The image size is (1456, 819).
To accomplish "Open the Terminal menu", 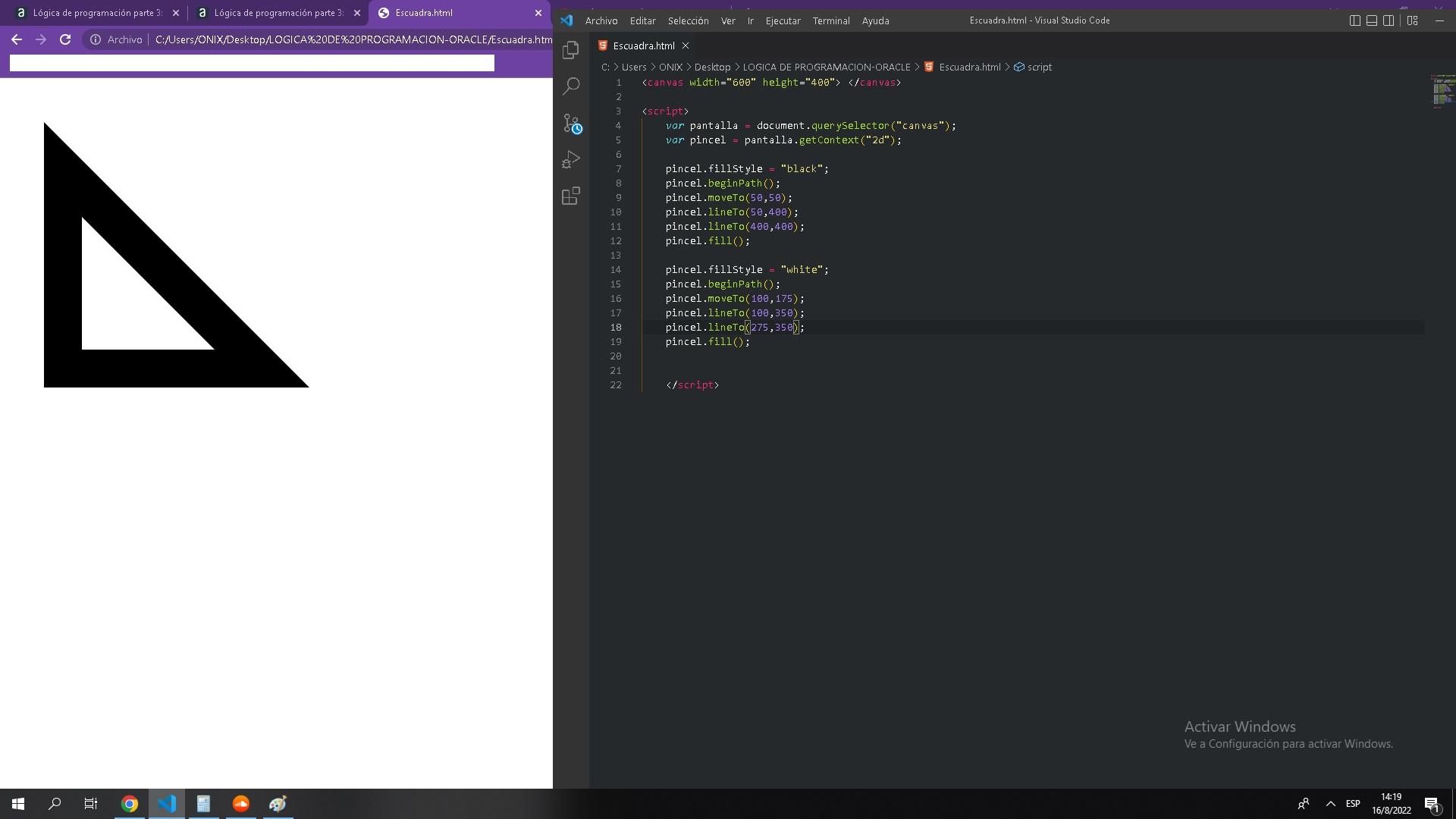I will (x=831, y=20).
